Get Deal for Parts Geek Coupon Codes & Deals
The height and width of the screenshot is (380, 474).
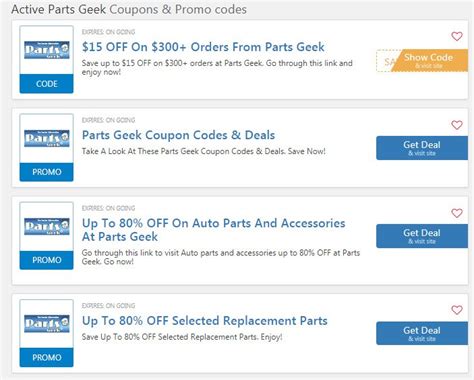coord(422,148)
